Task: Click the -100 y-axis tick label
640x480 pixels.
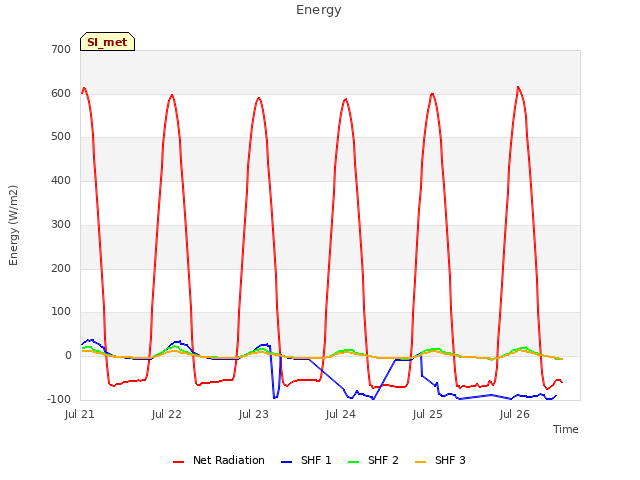Action: 59,399
